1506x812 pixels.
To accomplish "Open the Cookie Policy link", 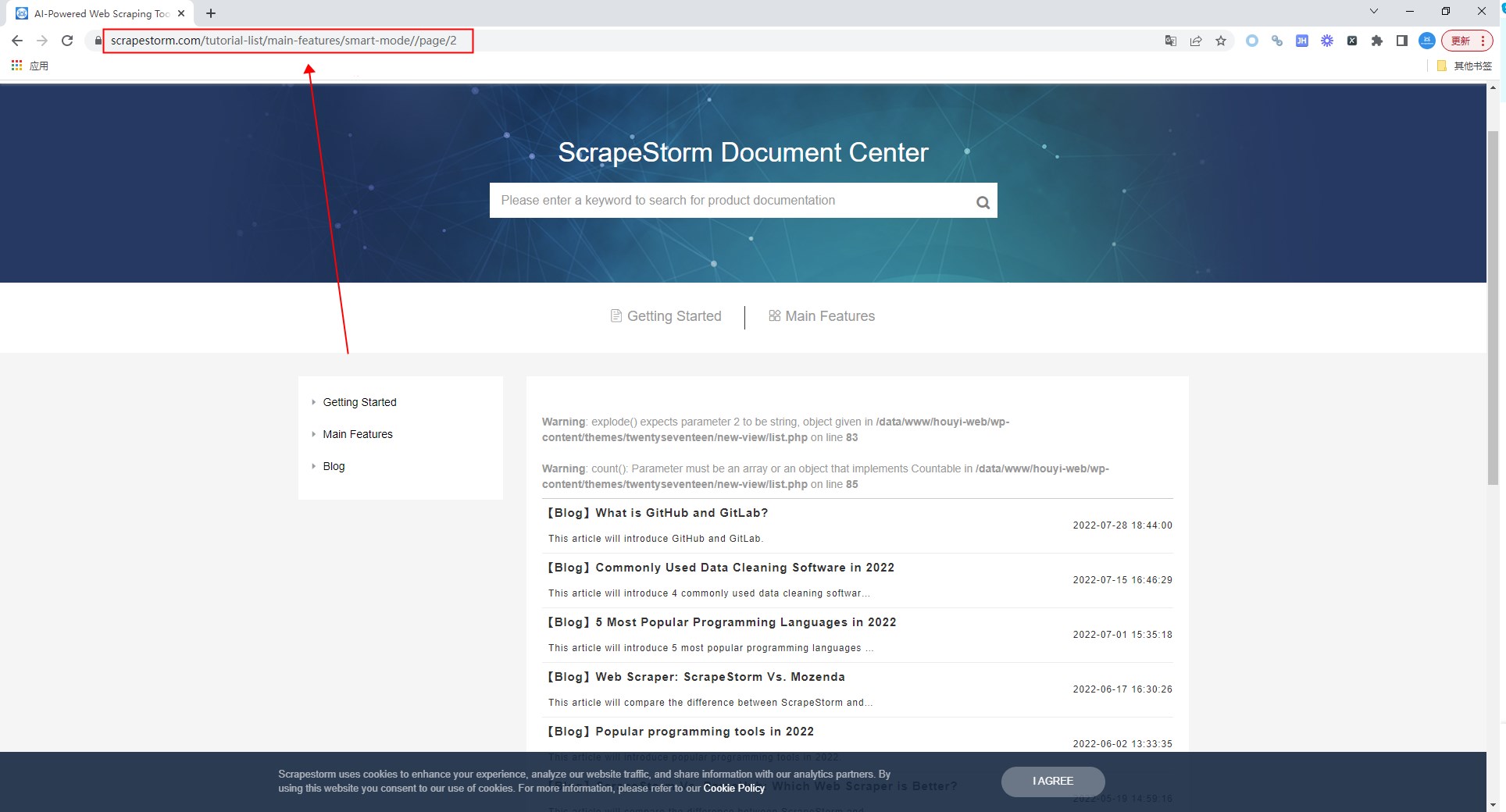I will tap(733, 789).
